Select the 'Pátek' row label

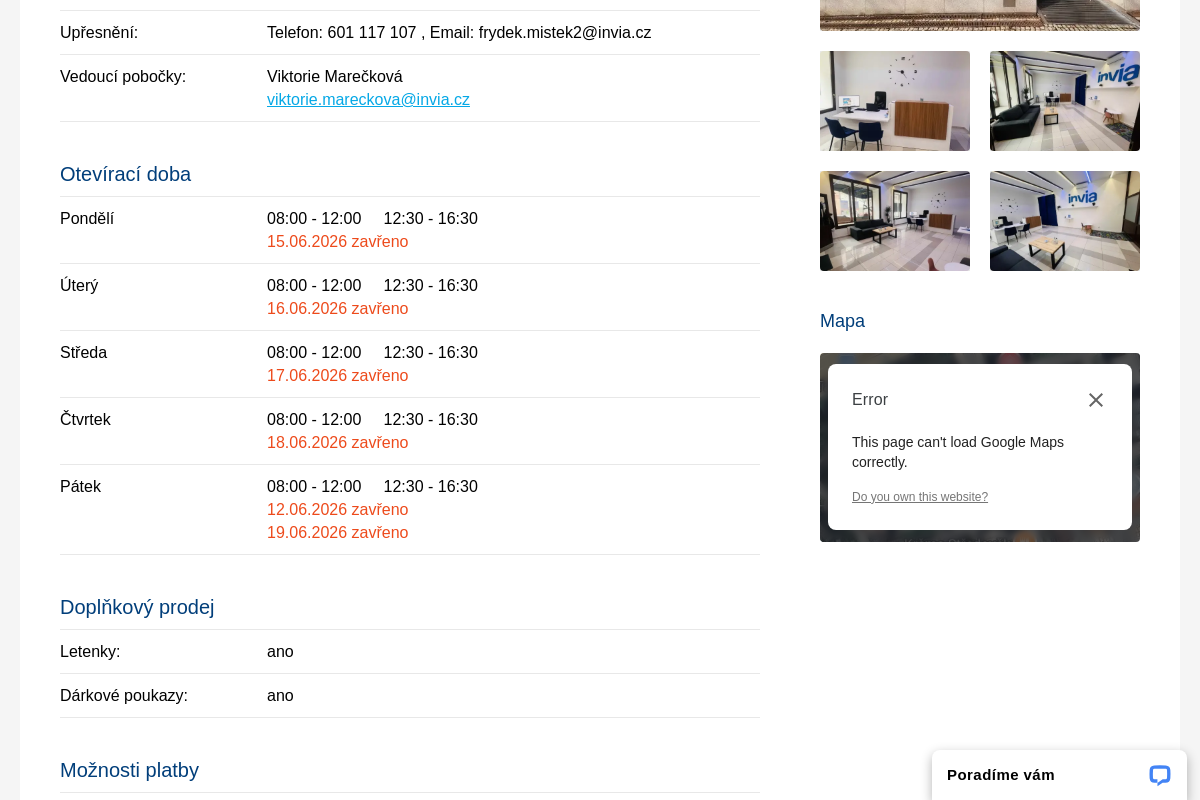pos(80,487)
